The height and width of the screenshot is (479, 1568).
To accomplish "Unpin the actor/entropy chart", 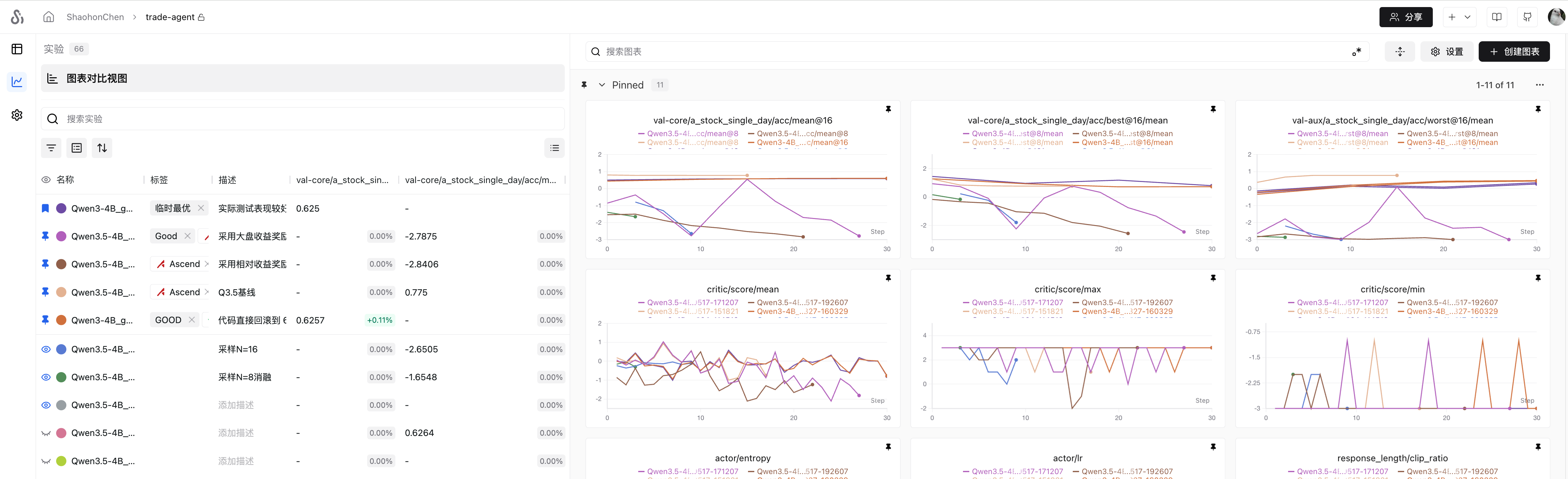I will [888, 447].
